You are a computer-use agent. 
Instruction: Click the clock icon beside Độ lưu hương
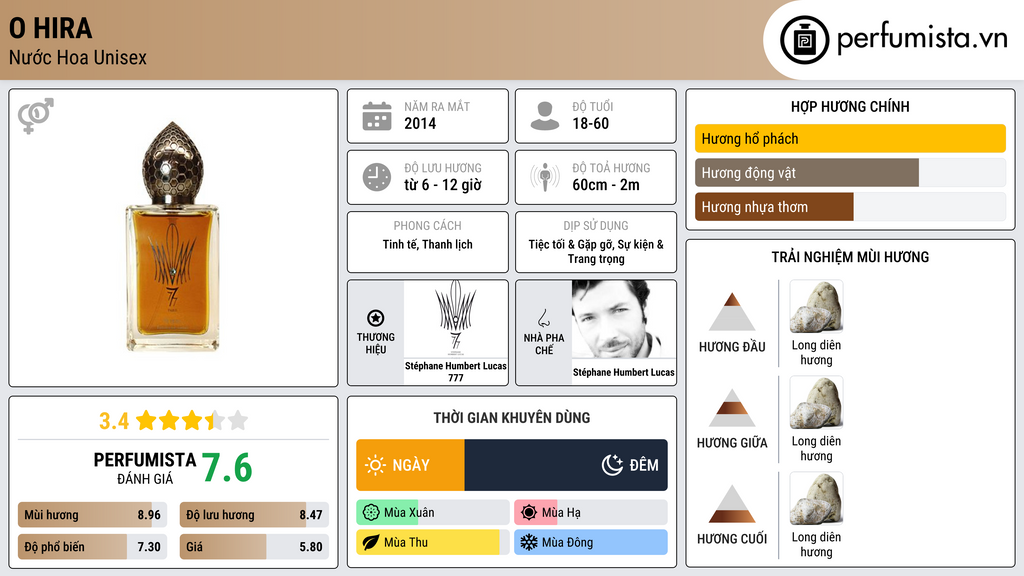(x=377, y=177)
